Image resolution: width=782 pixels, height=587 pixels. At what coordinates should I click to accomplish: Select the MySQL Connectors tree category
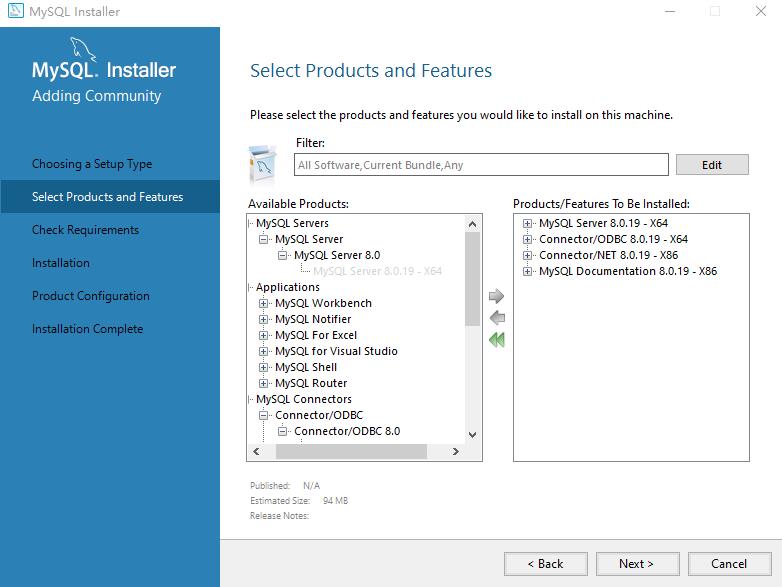(x=304, y=399)
